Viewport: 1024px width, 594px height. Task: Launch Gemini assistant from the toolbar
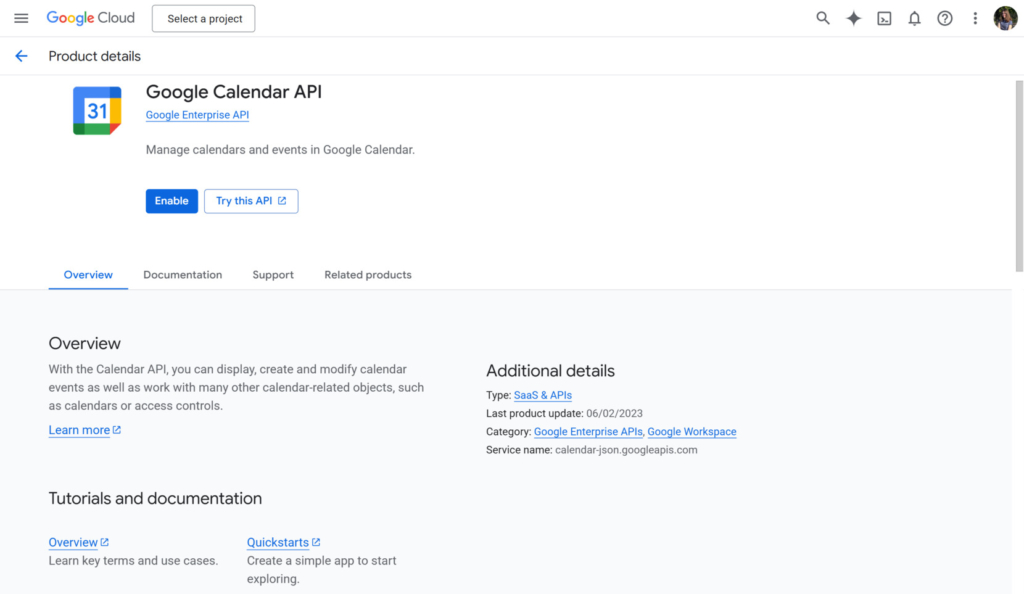[x=853, y=17]
